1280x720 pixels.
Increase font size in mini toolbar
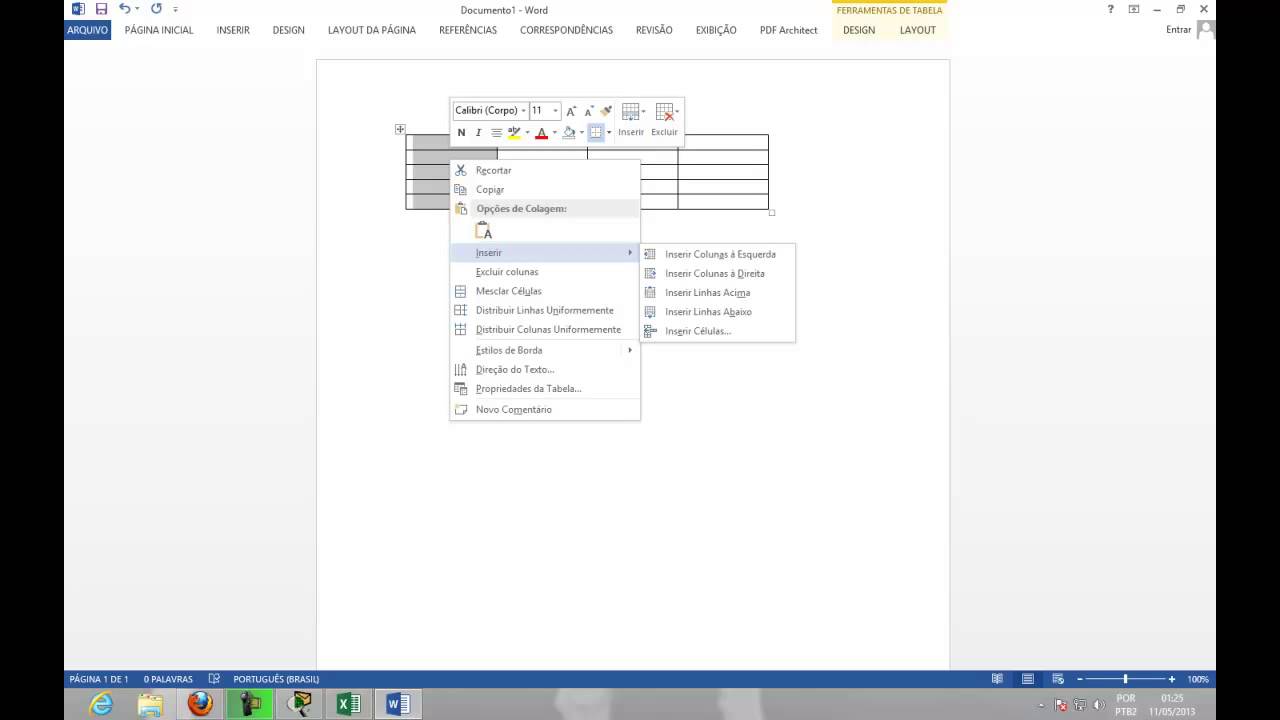(x=571, y=111)
